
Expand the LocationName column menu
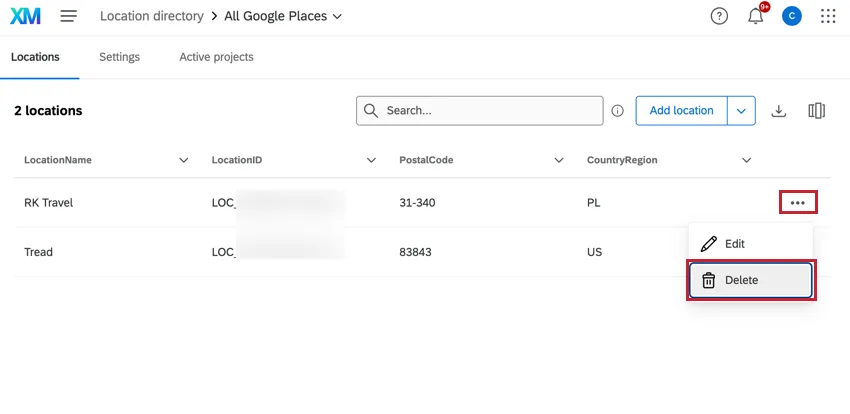[x=183, y=160]
